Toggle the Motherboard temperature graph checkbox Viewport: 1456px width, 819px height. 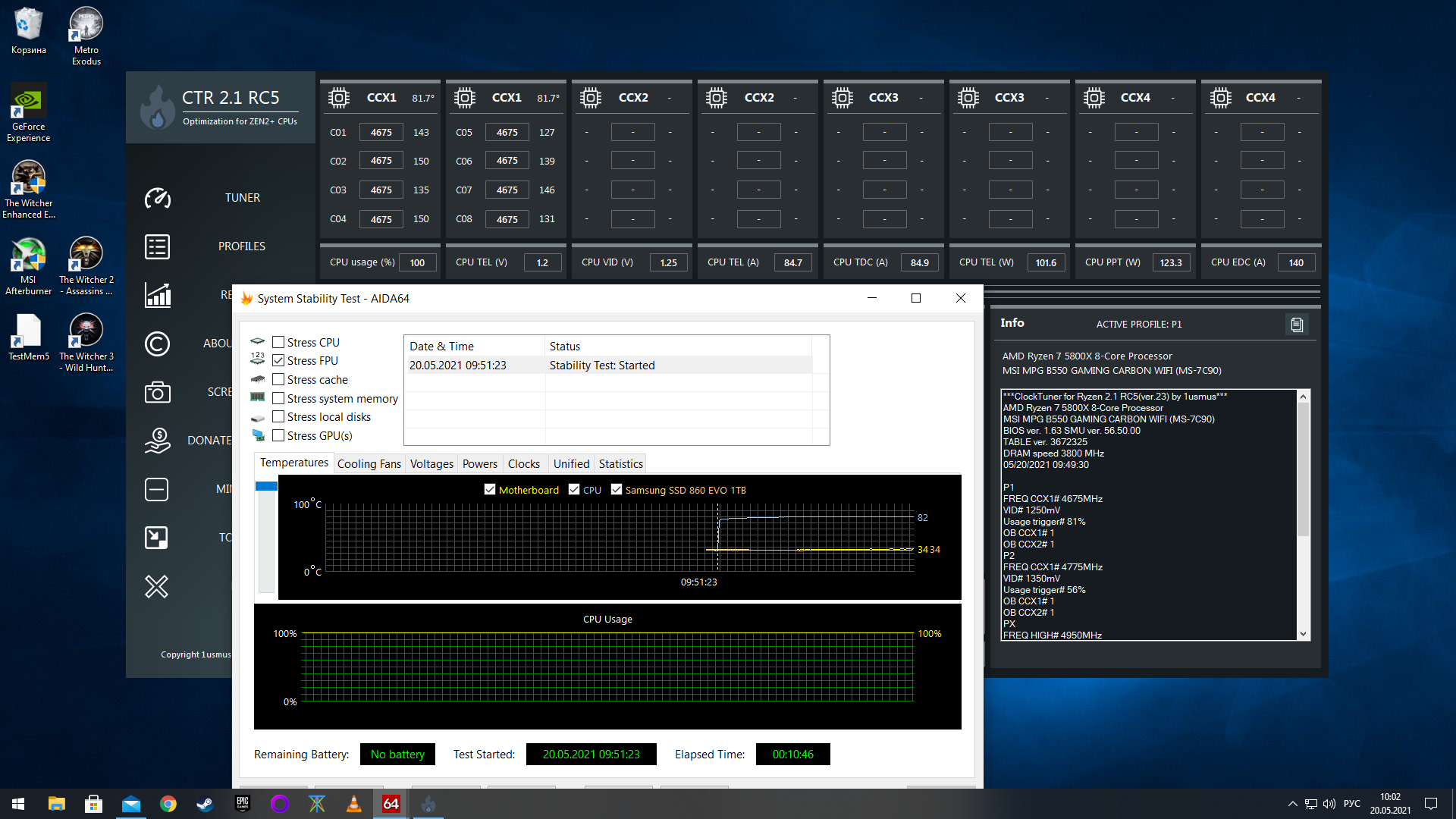click(490, 490)
